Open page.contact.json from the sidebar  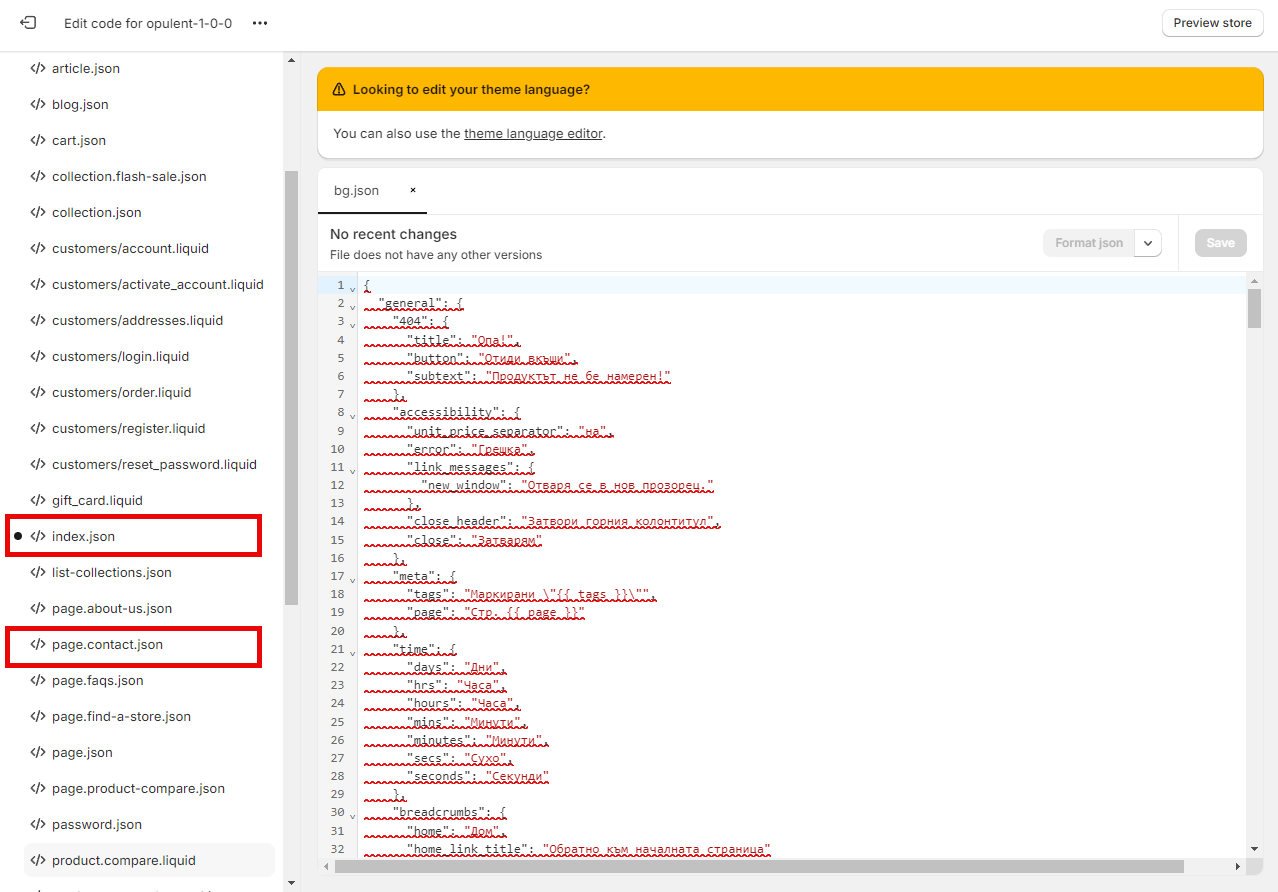107,645
